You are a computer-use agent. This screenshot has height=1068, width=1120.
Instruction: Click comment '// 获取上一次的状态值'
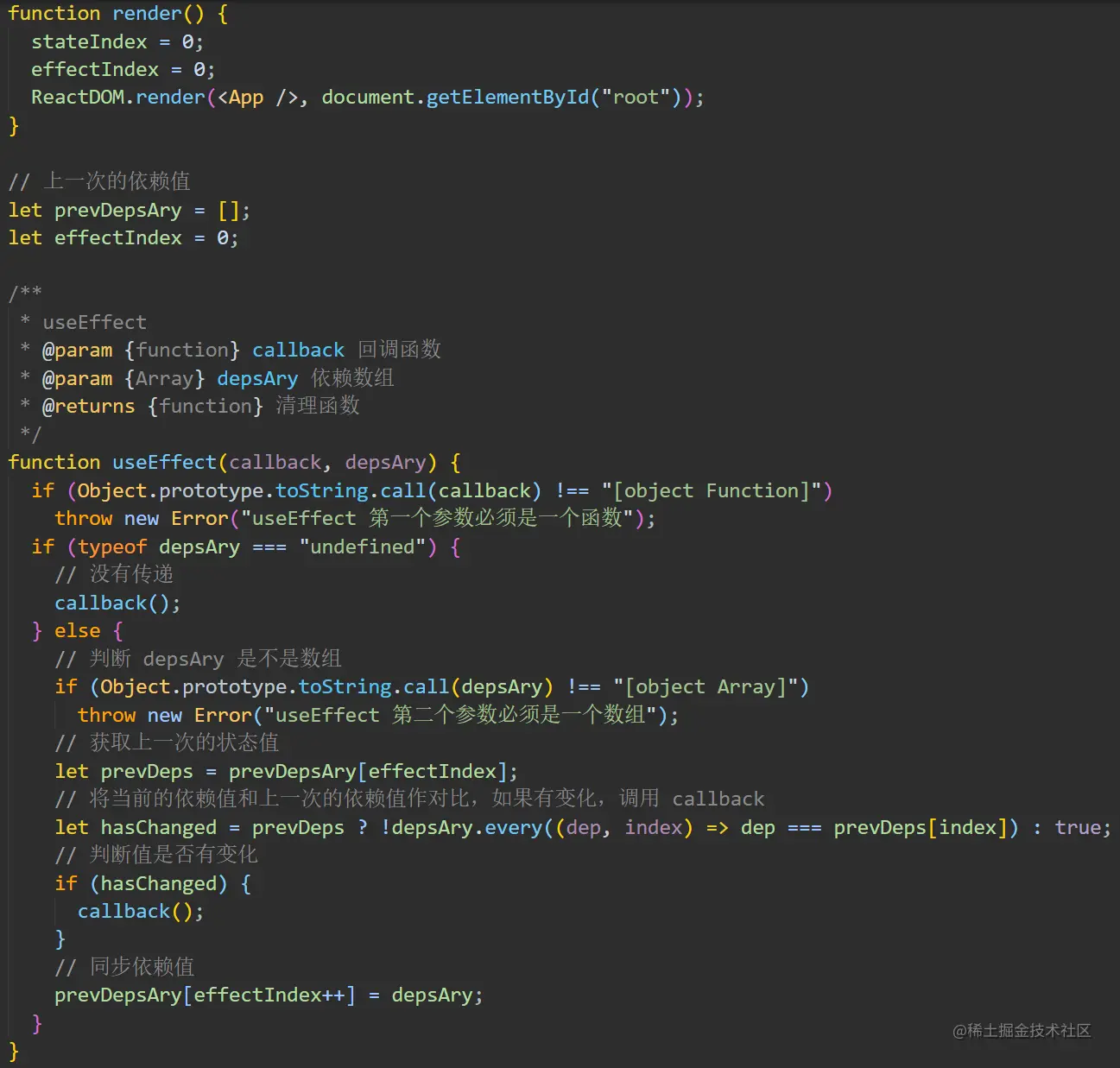[167, 743]
